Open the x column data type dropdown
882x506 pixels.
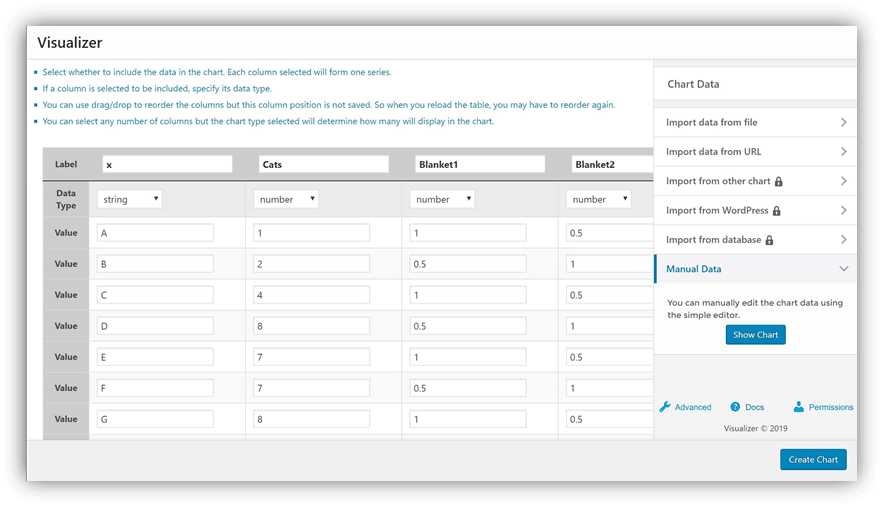point(129,199)
